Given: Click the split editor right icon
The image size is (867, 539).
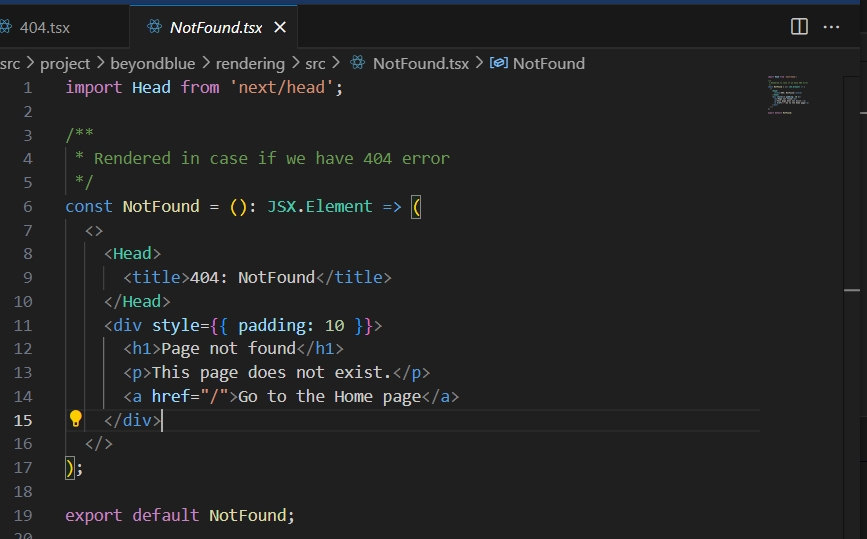Looking at the screenshot, I should pyautogui.click(x=799, y=27).
